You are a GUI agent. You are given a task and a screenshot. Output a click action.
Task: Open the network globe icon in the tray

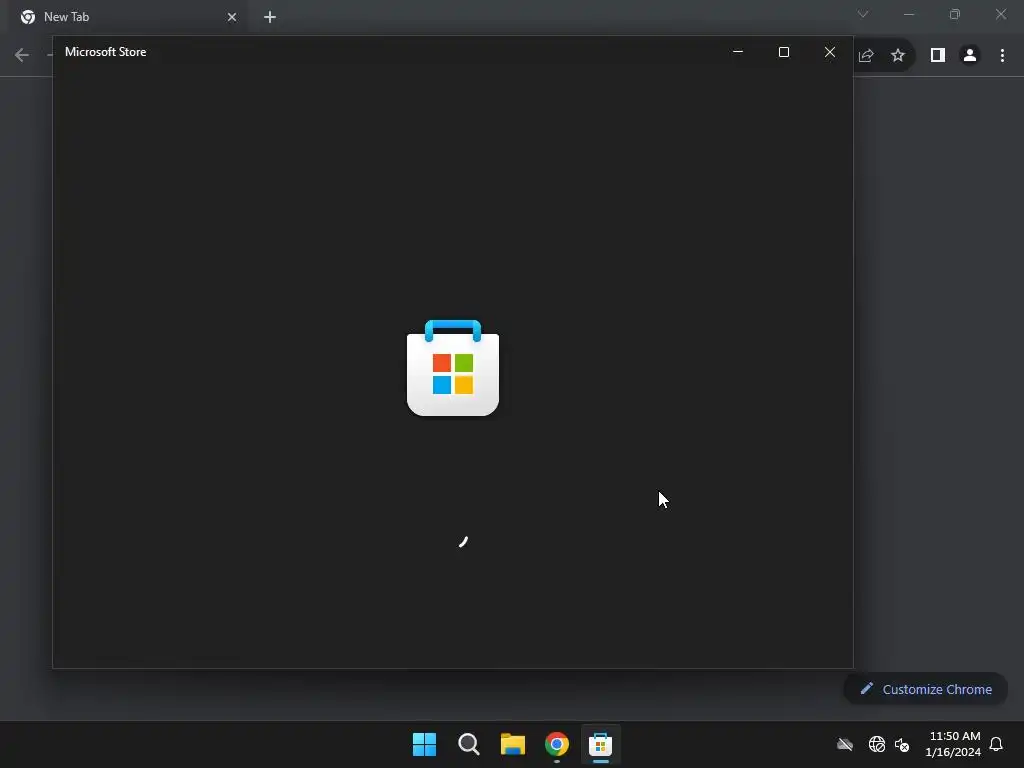876,744
